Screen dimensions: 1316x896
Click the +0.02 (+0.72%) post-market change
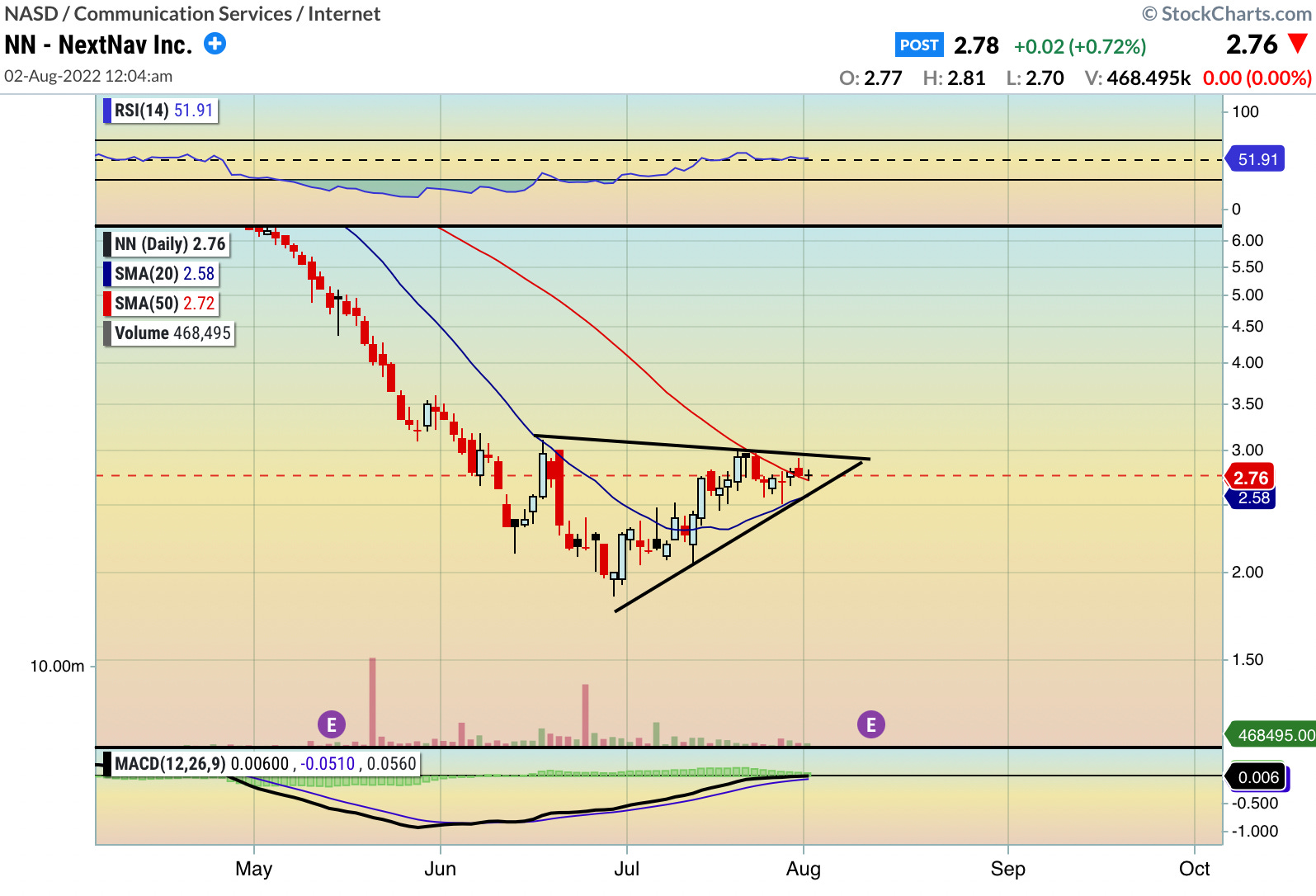[1080, 46]
